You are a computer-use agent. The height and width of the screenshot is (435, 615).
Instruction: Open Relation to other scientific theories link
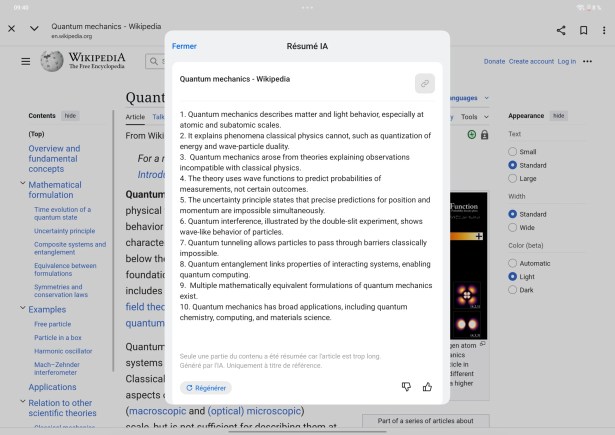(x=62, y=408)
